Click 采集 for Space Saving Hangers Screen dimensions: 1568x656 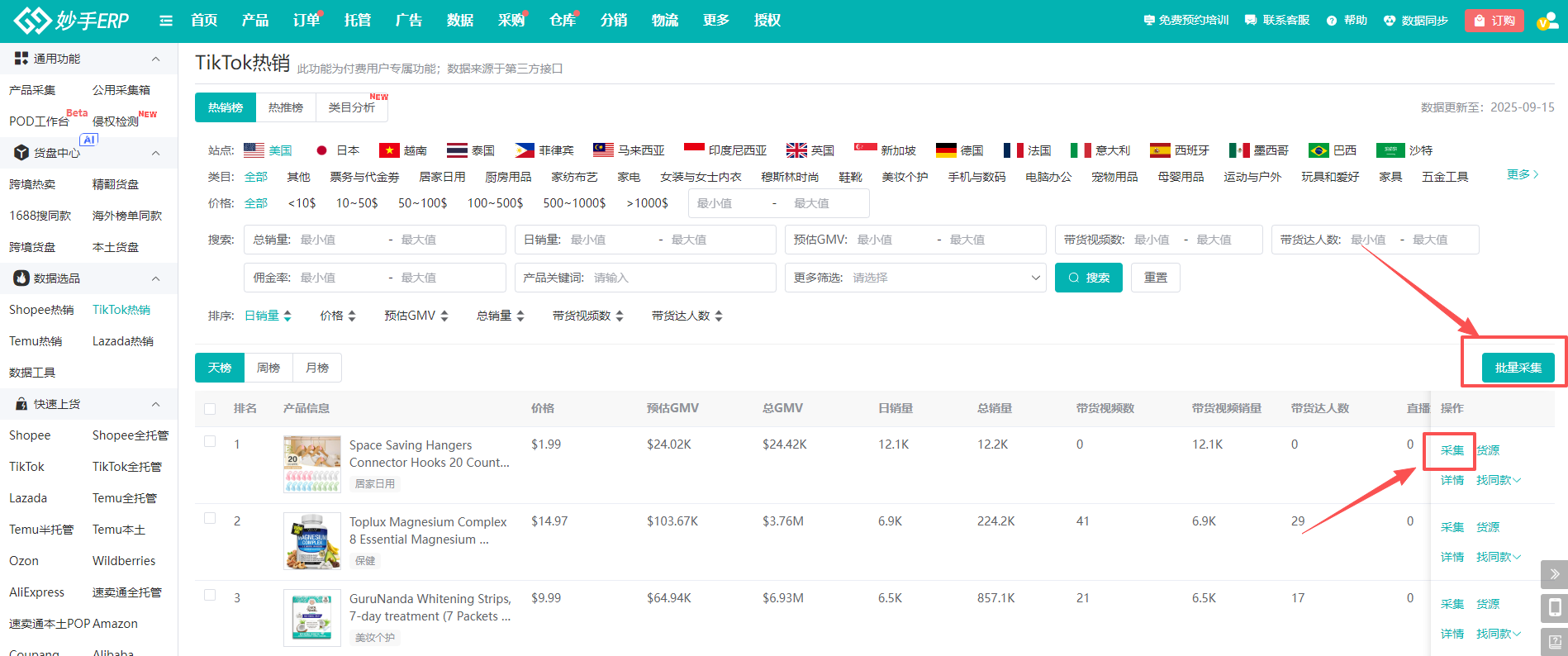1452,450
